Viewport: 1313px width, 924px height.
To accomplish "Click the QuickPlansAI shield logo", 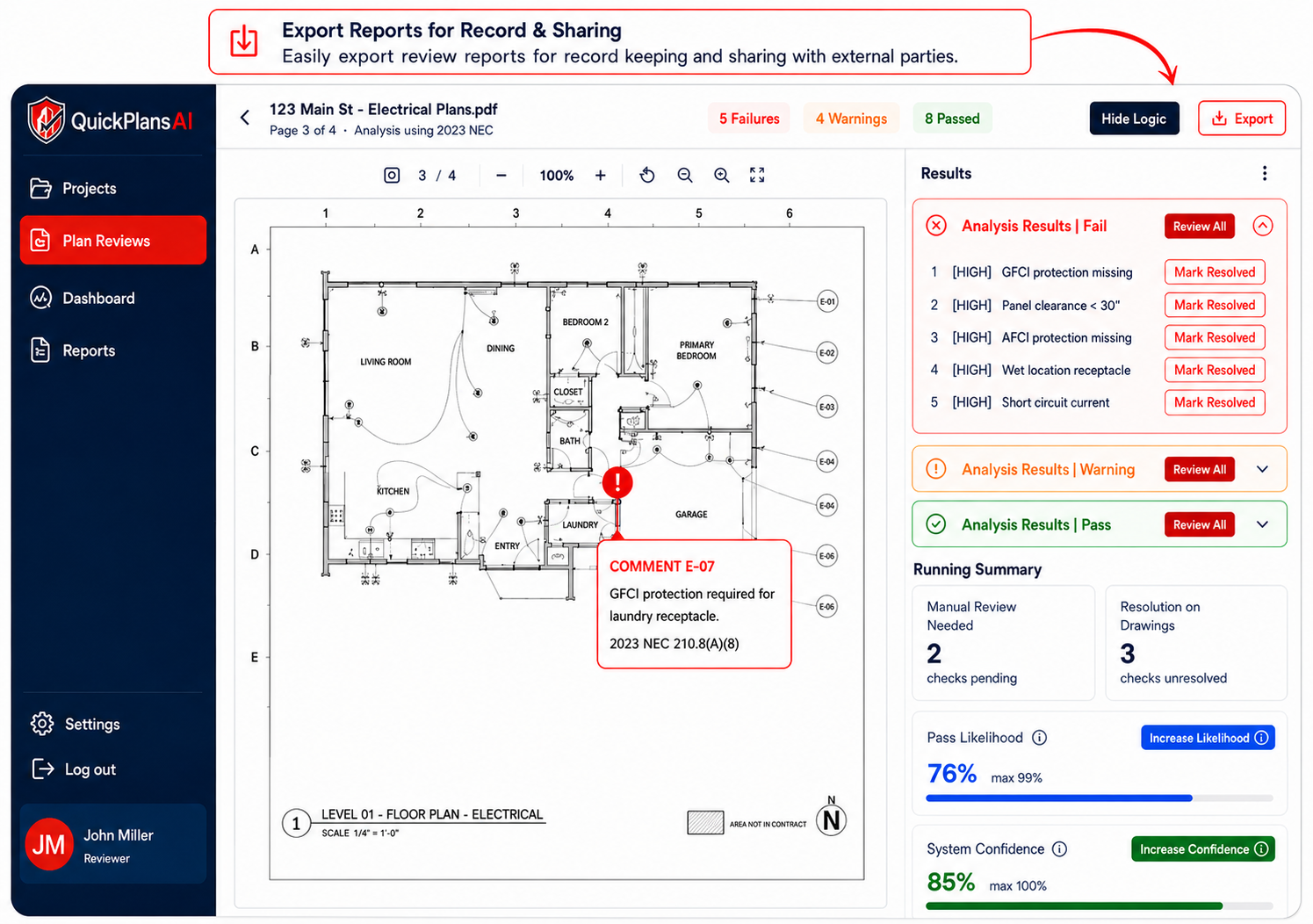I will 46,120.
